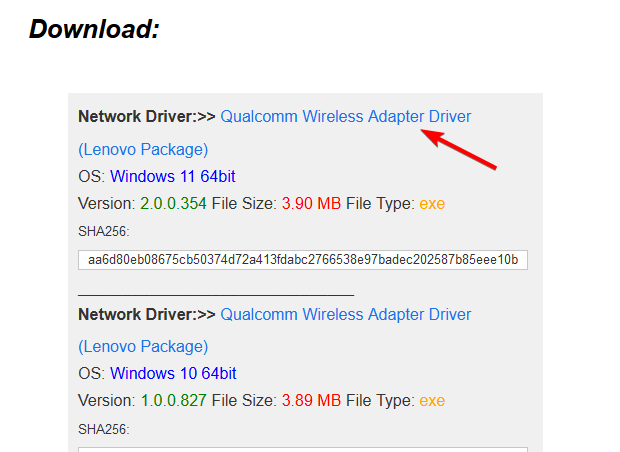Image resolution: width=620 pixels, height=452 pixels.
Task: Click the orange exe file type for Windows 11
Action: click(x=432, y=204)
